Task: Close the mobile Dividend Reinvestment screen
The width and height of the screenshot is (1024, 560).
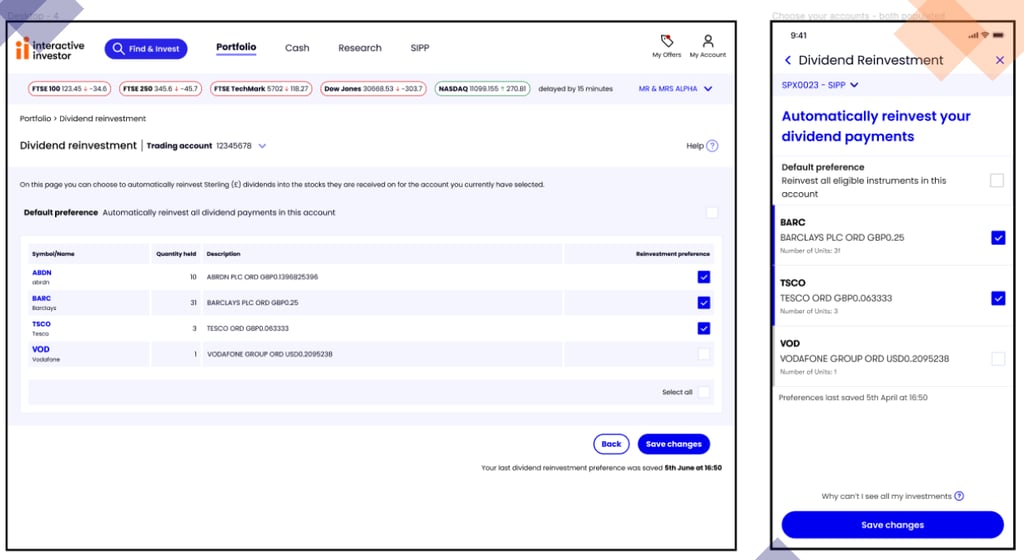Action: (x=999, y=60)
